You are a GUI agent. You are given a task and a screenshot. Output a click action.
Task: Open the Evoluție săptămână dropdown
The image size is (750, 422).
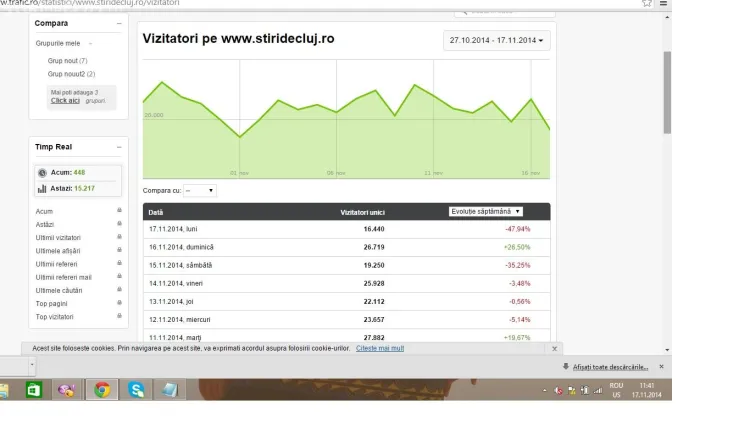(486, 212)
